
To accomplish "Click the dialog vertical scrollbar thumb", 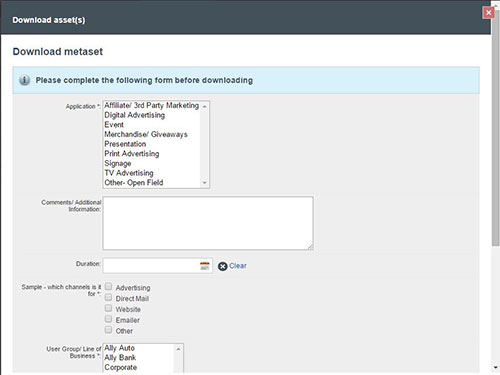I will (496, 128).
